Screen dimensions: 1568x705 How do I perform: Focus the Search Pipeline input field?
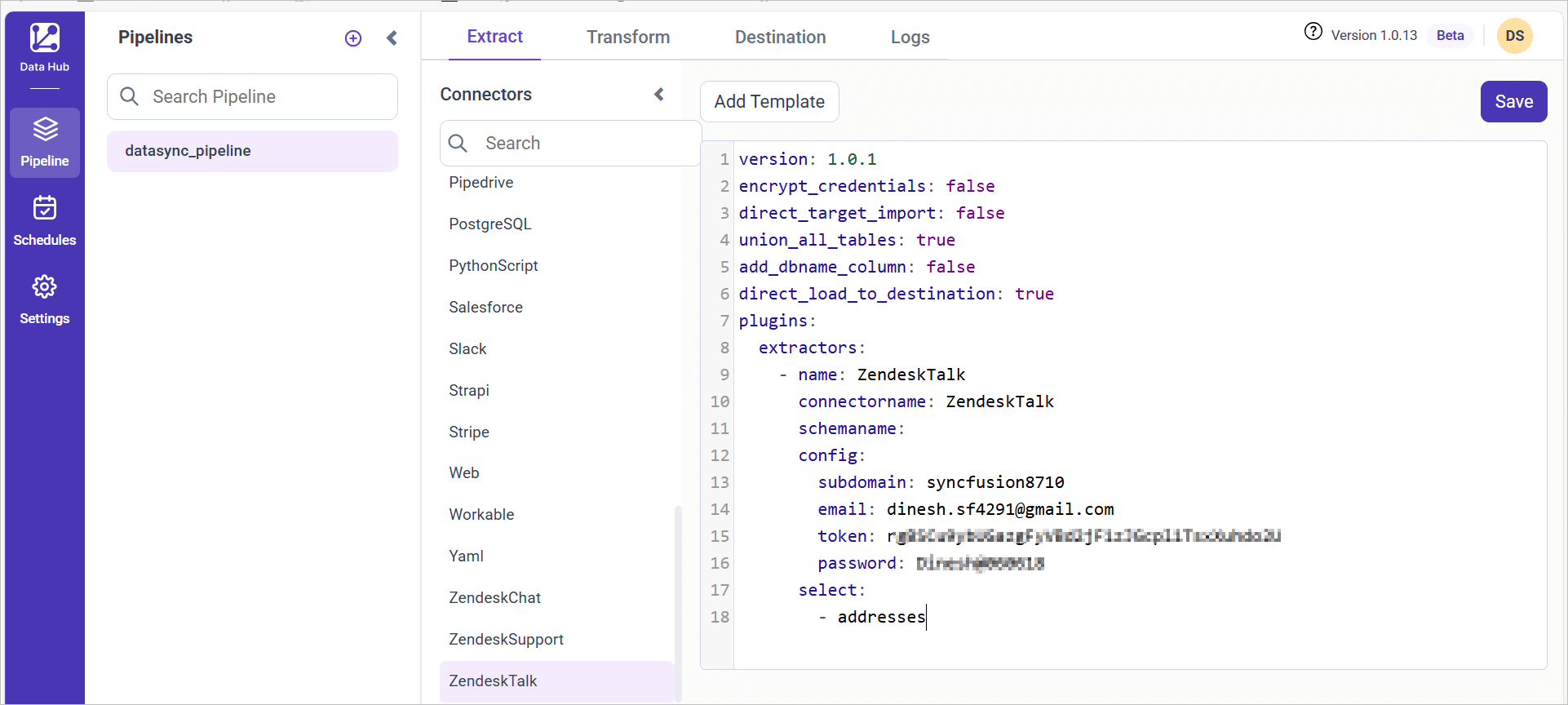[x=253, y=96]
